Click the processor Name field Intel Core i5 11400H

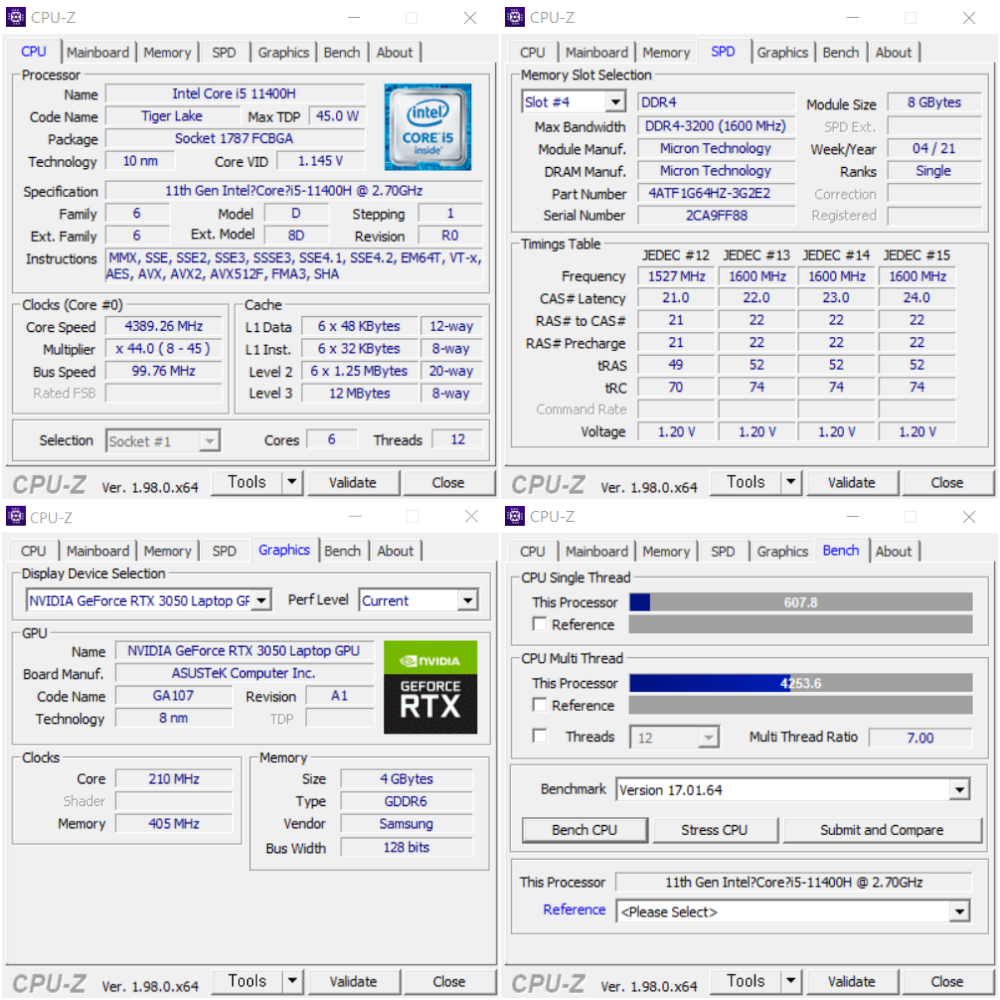[235, 94]
